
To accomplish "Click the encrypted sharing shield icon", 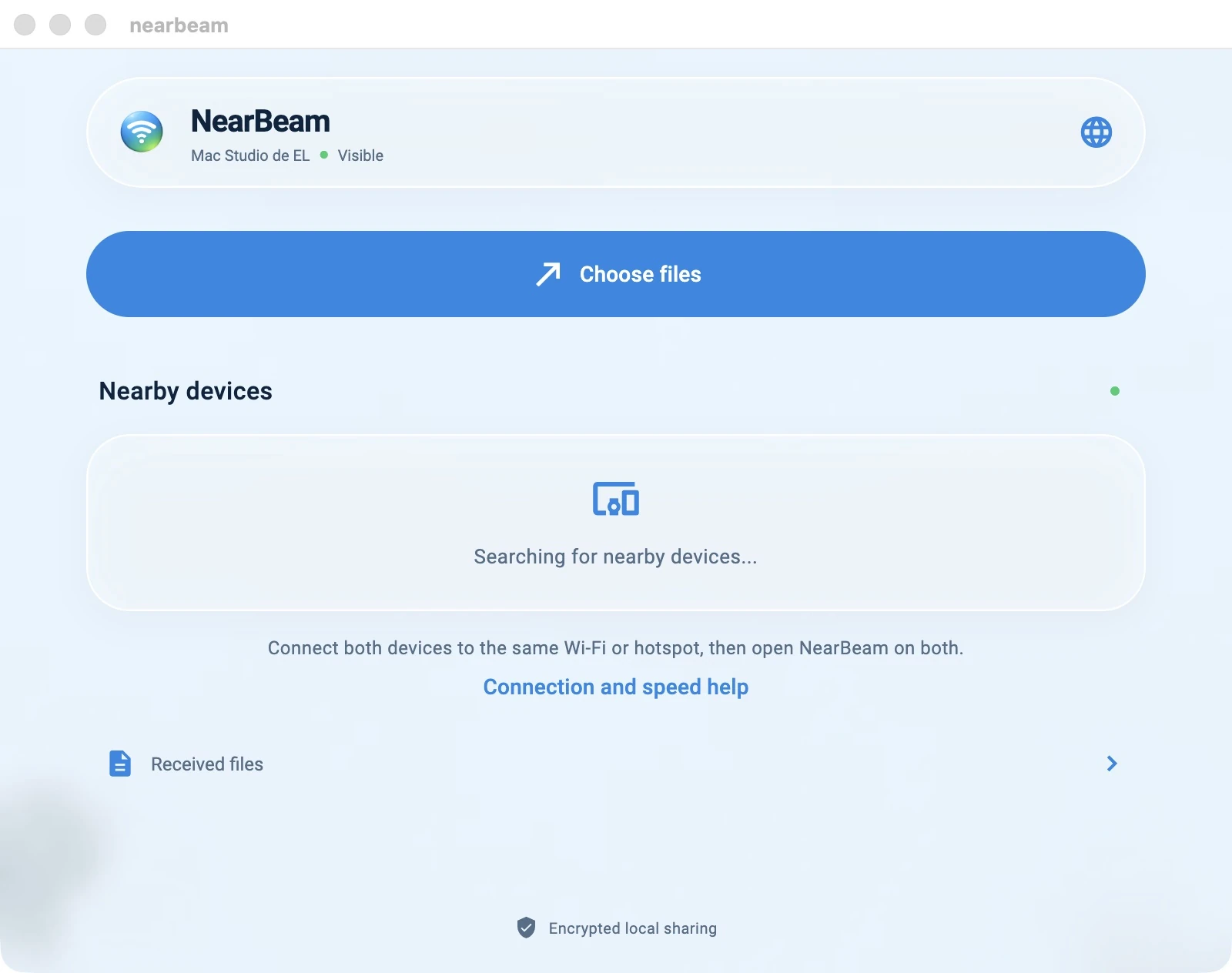I will [x=526, y=928].
